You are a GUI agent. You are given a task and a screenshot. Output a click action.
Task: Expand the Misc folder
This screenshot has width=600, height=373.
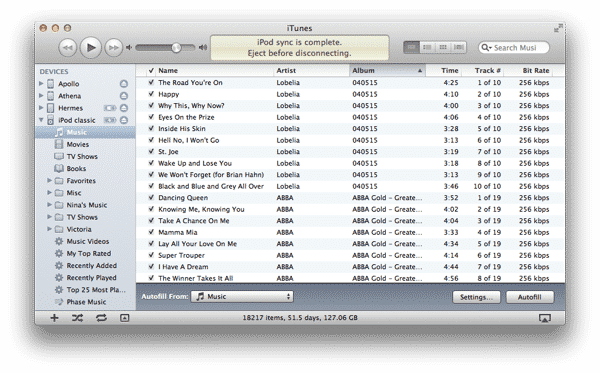(49, 192)
